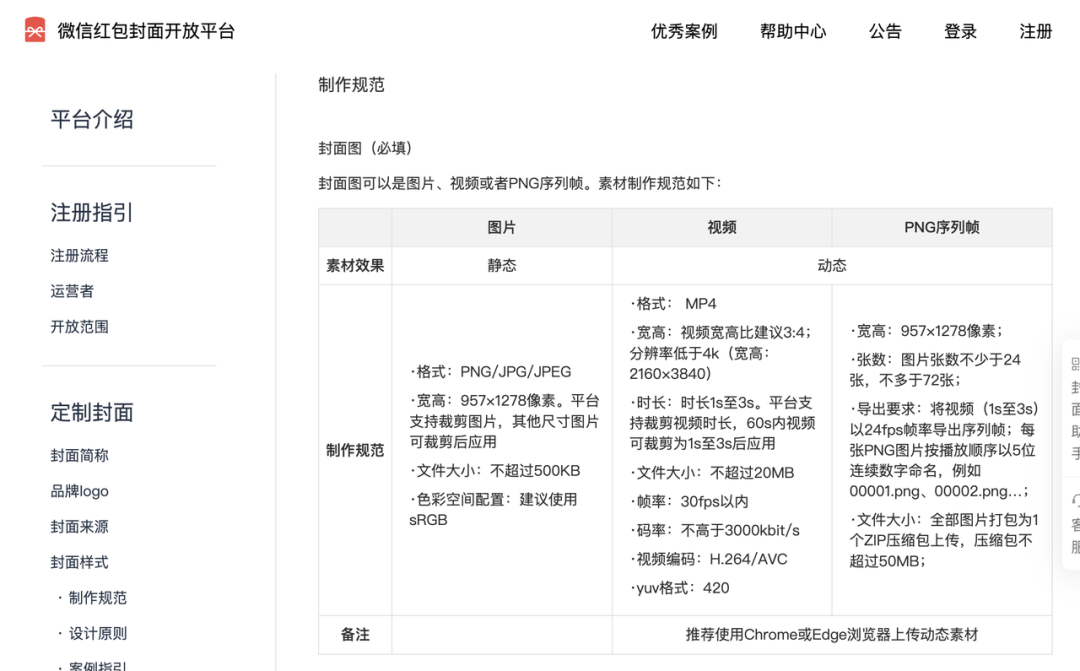View the 公告 announcements page
The height and width of the screenshot is (671, 1080).
(x=886, y=31)
